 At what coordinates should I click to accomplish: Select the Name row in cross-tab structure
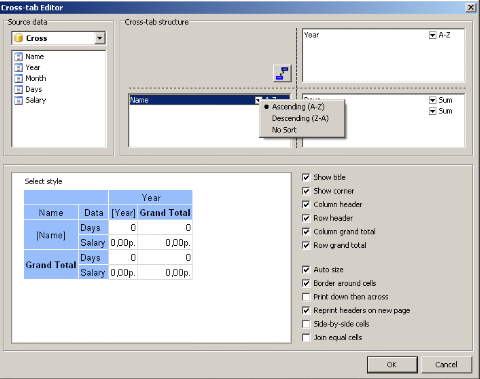pyautogui.click(x=209, y=100)
